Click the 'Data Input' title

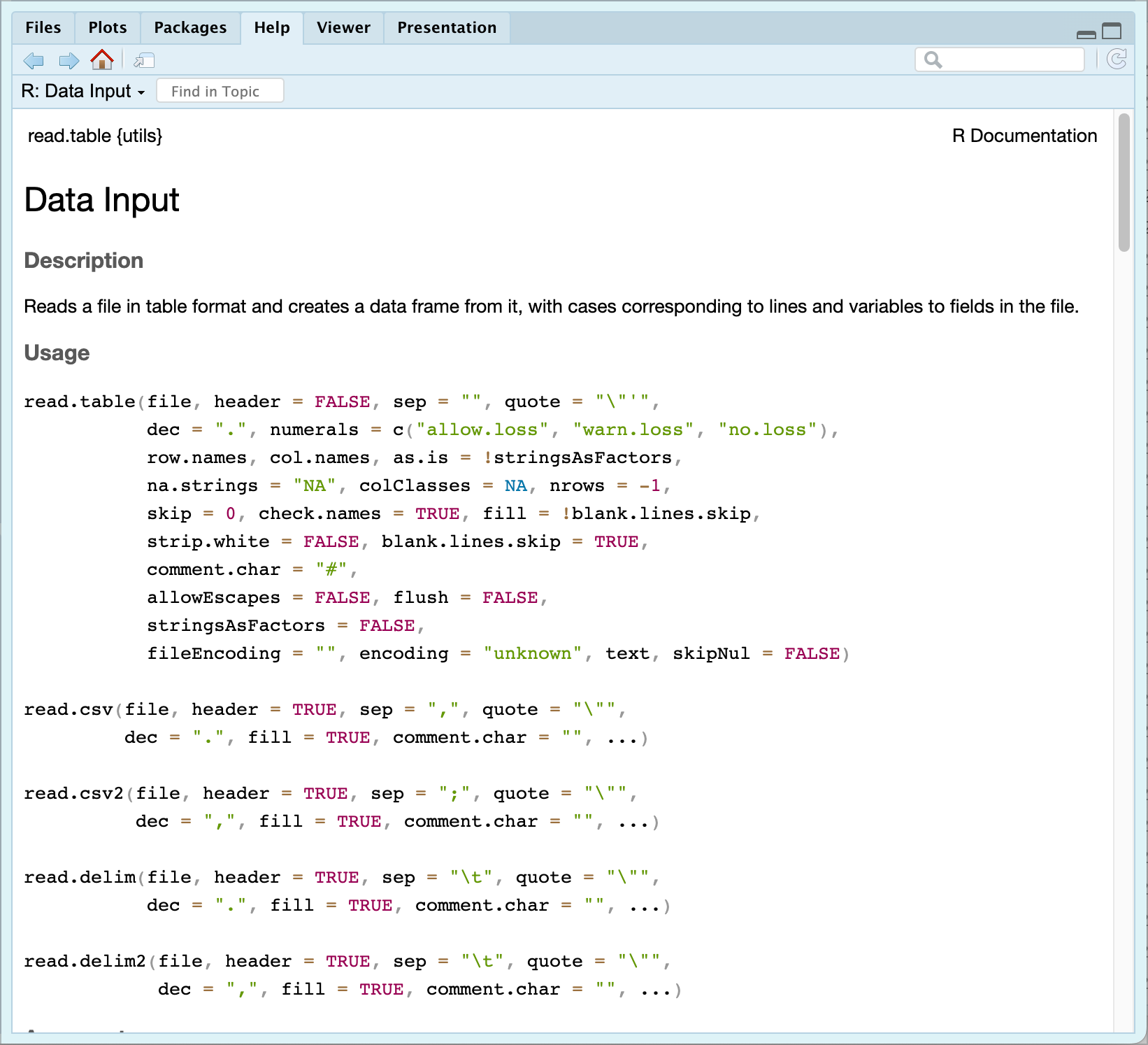tap(102, 200)
